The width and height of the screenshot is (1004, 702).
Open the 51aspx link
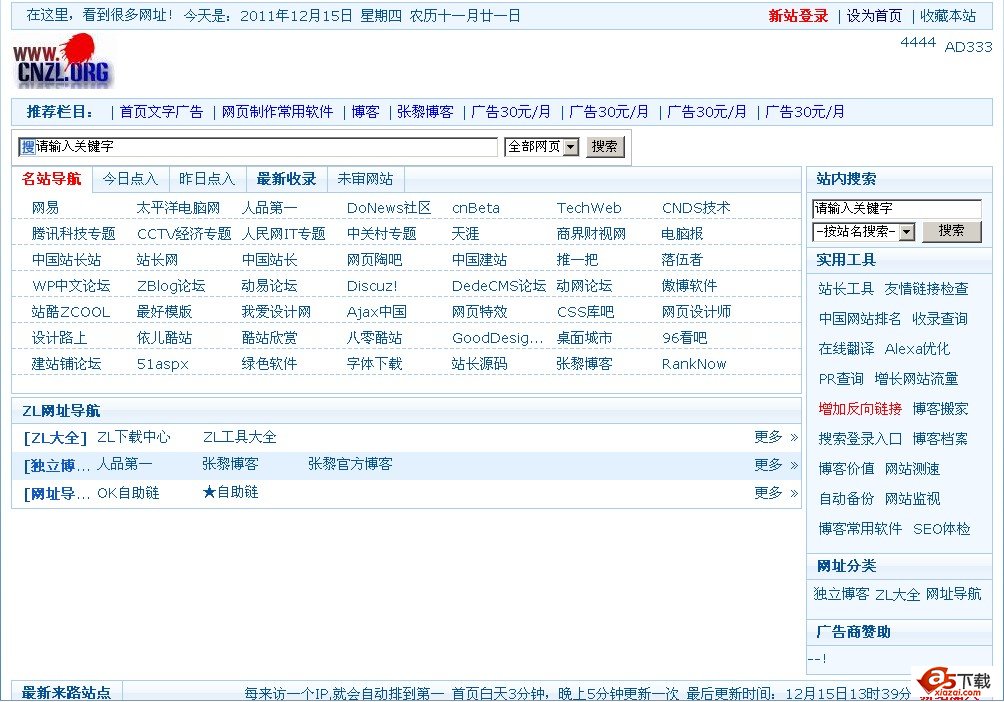point(163,364)
